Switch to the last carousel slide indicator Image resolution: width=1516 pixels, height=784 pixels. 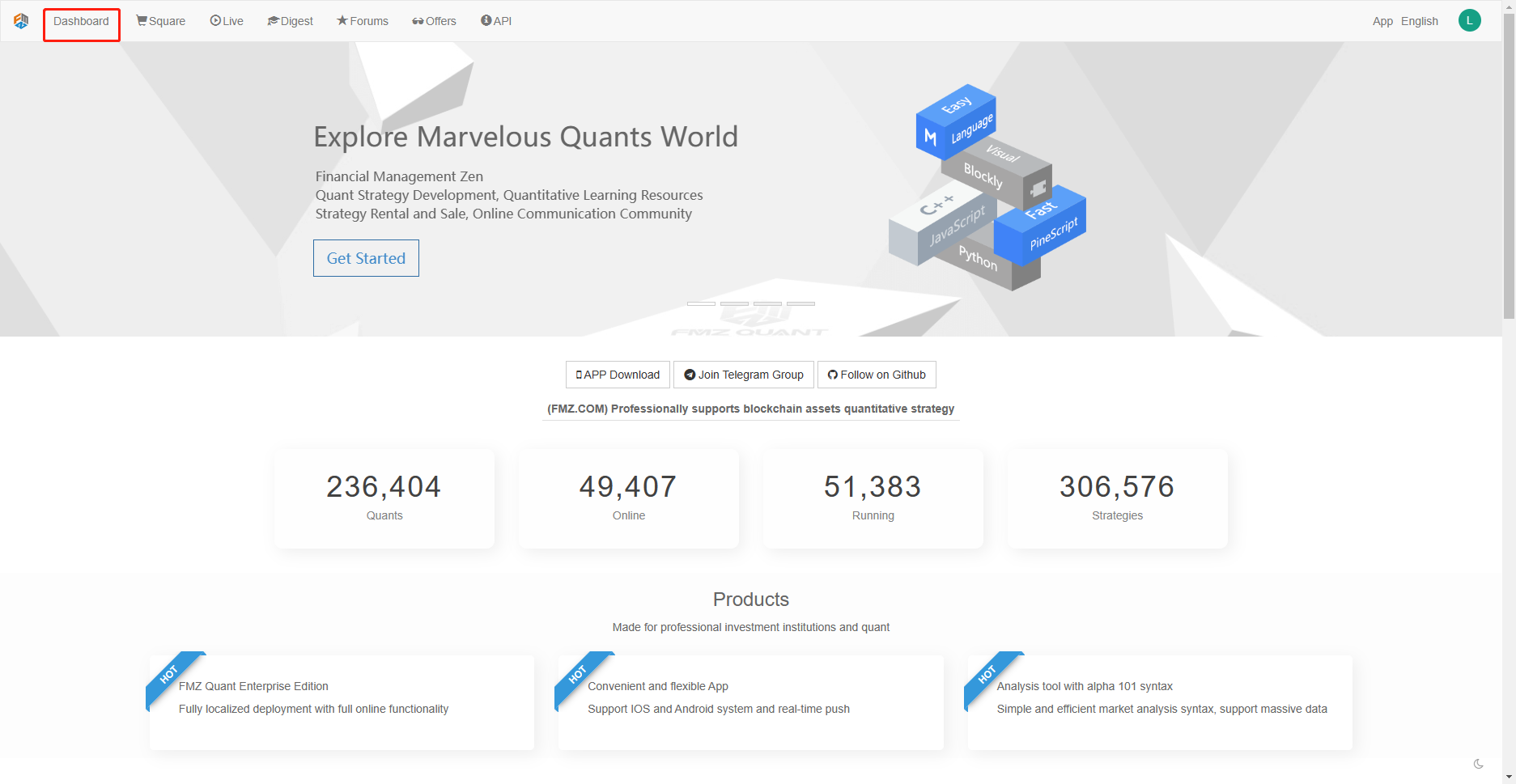[800, 303]
